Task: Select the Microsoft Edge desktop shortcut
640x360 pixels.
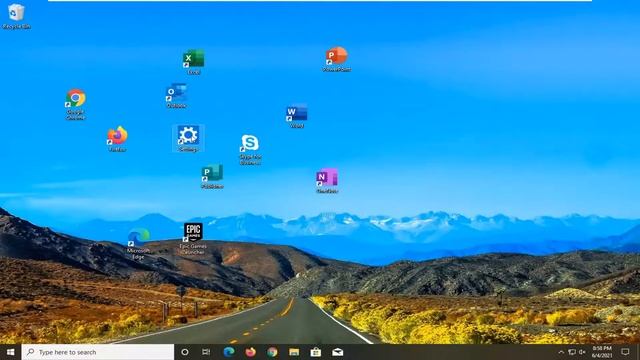Action: point(138,244)
